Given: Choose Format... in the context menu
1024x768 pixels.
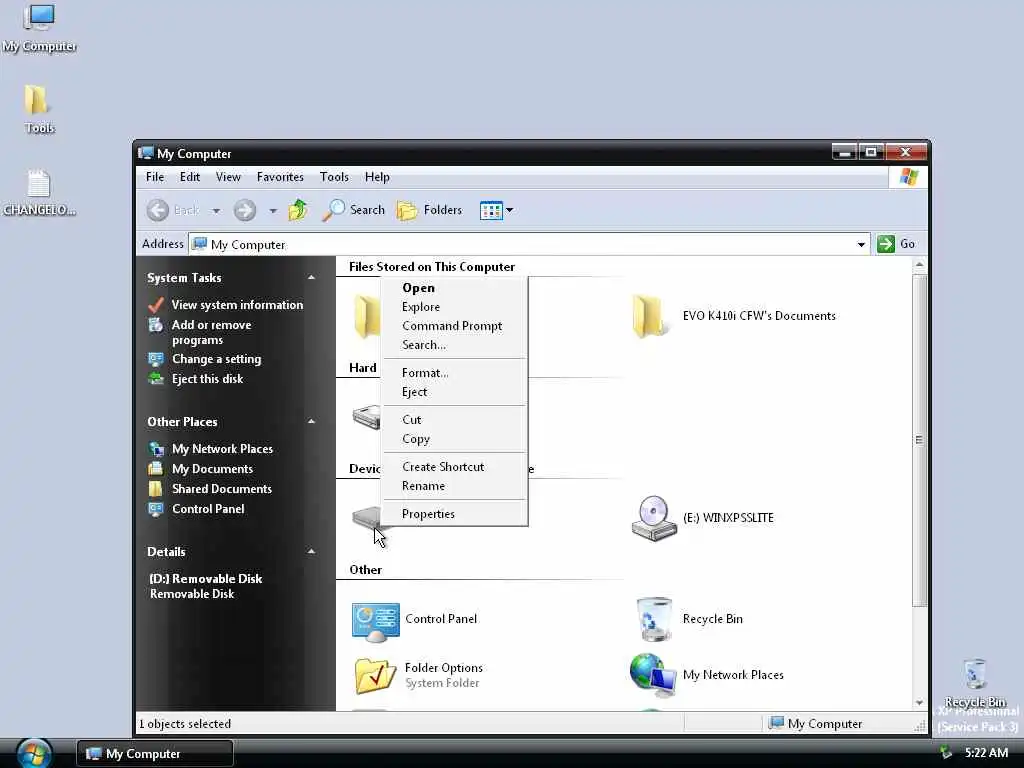Looking at the screenshot, I should coord(455,373).
